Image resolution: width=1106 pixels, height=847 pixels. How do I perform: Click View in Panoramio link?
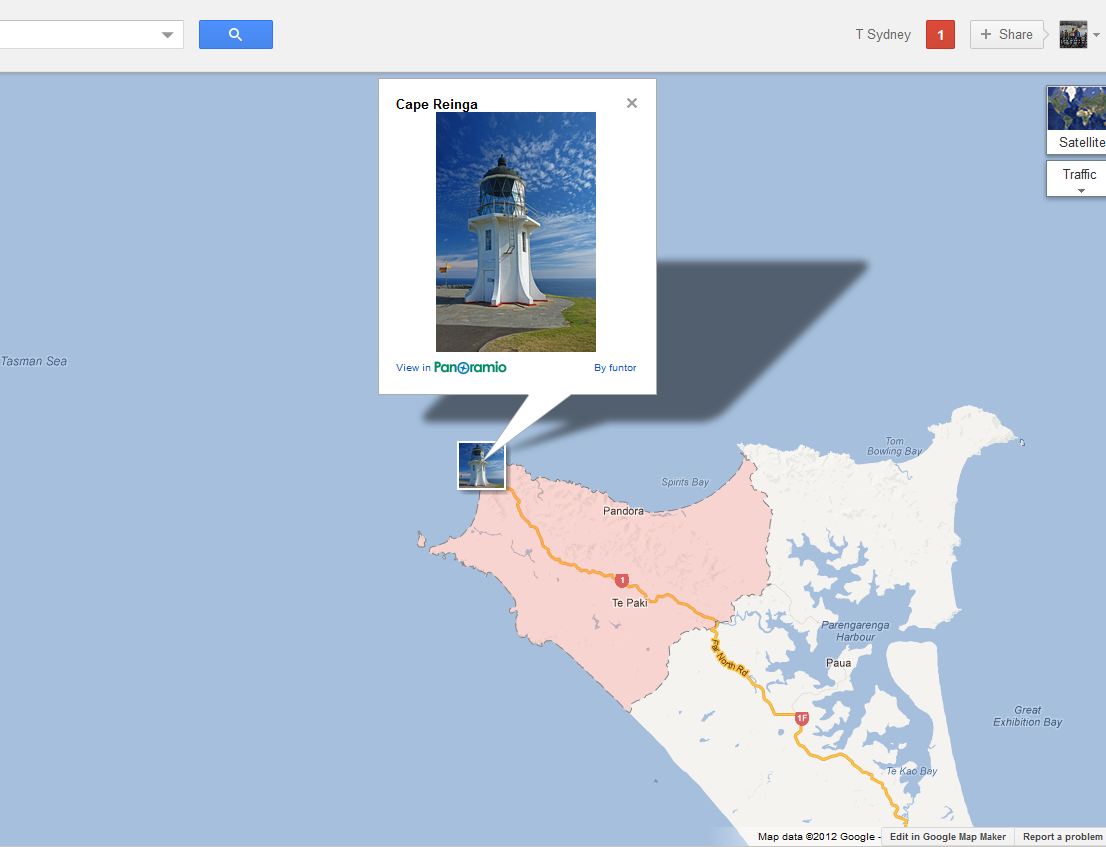(451, 367)
